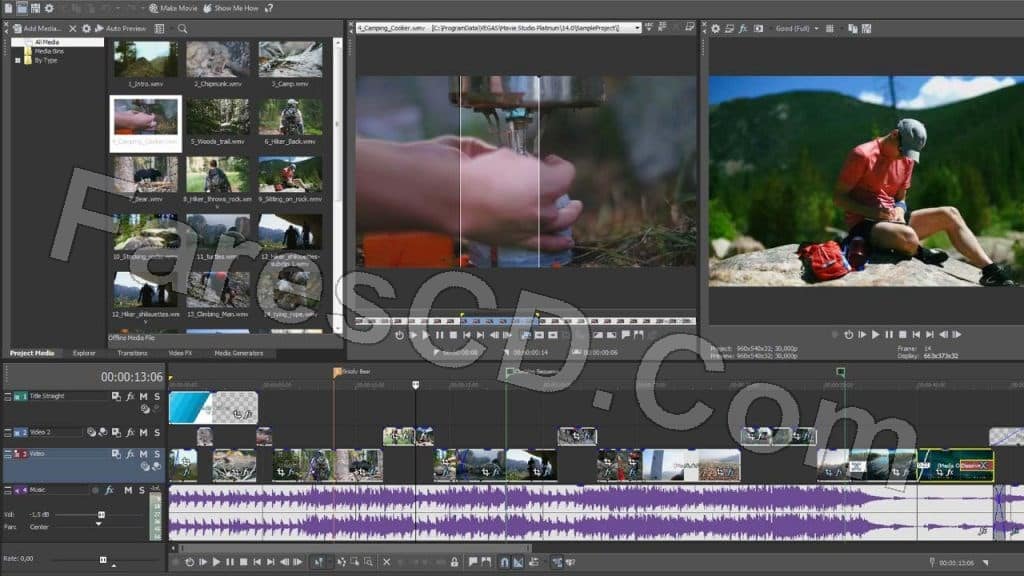Select the 5_Woods_trail.wmv media thumbnail
Viewport: 1024px width, 576px height.
coord(217,121)
